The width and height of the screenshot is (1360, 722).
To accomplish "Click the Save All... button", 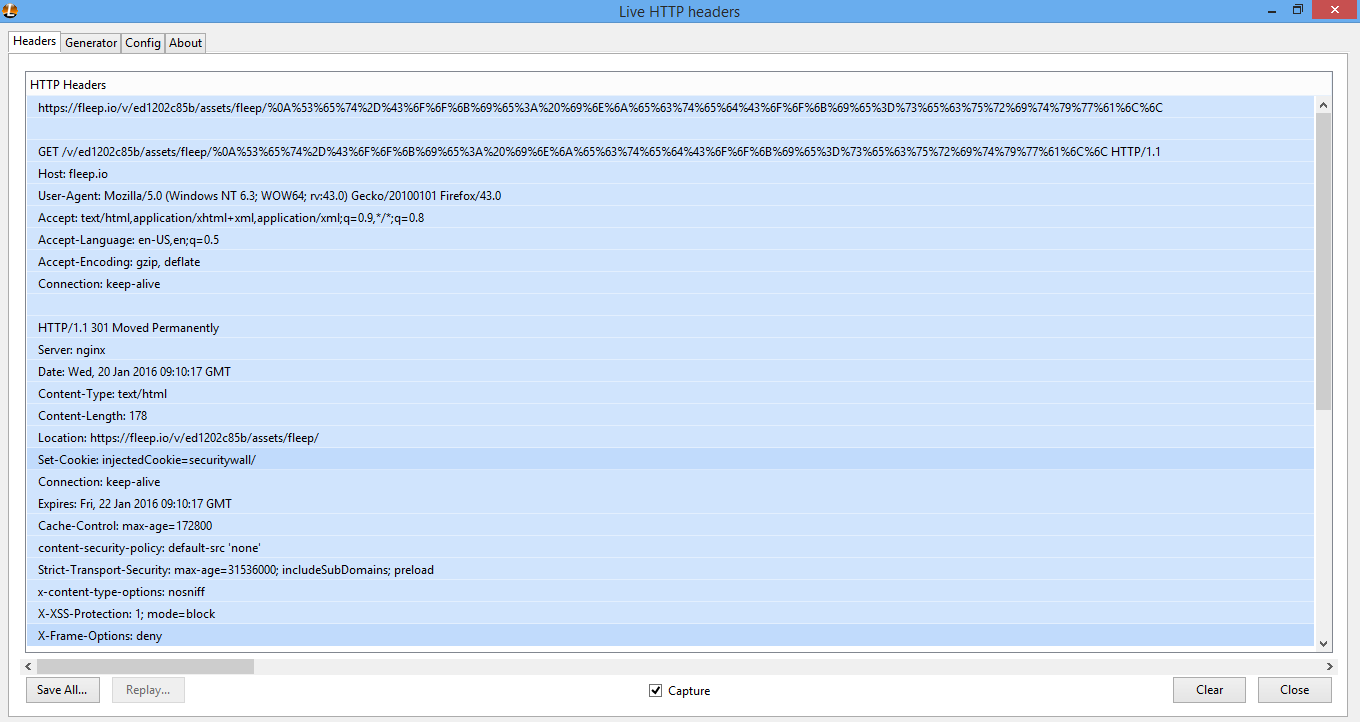I will coord(62,690).
